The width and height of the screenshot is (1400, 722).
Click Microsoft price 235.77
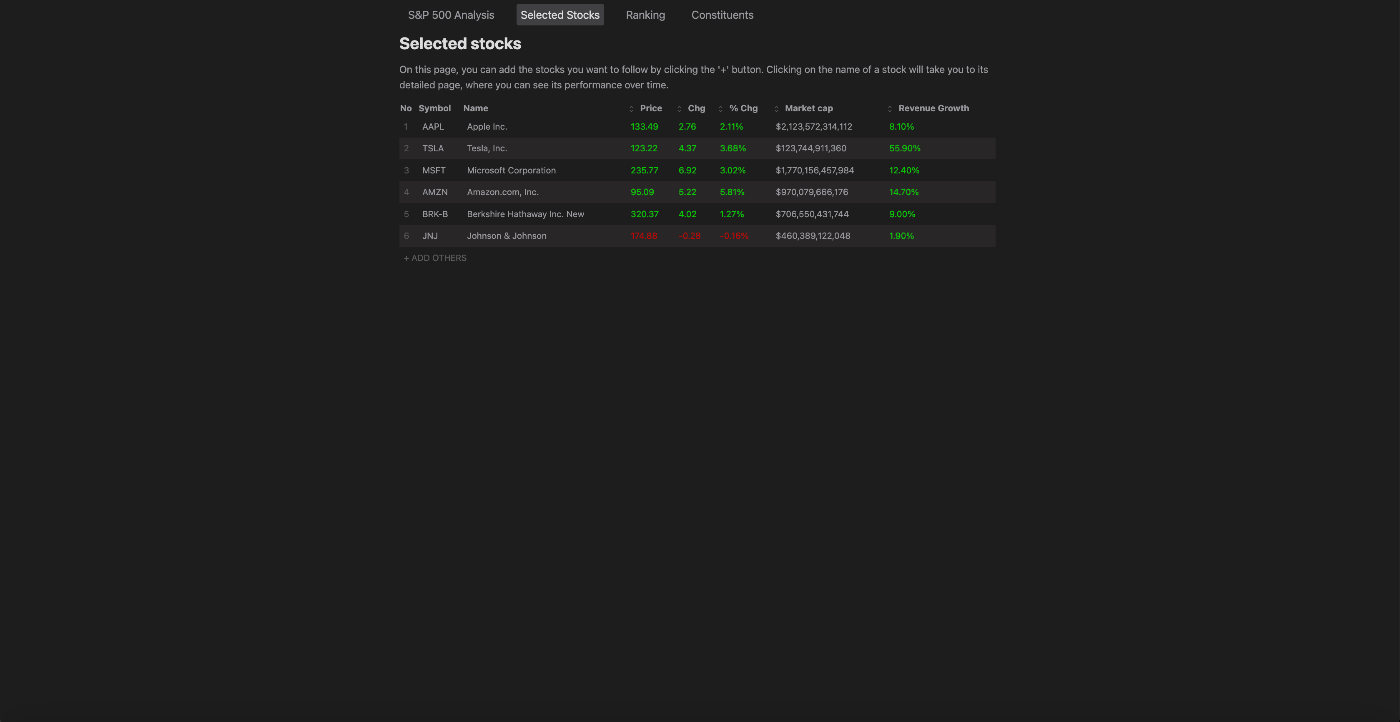pyautogui.click(x=644, y=171)
